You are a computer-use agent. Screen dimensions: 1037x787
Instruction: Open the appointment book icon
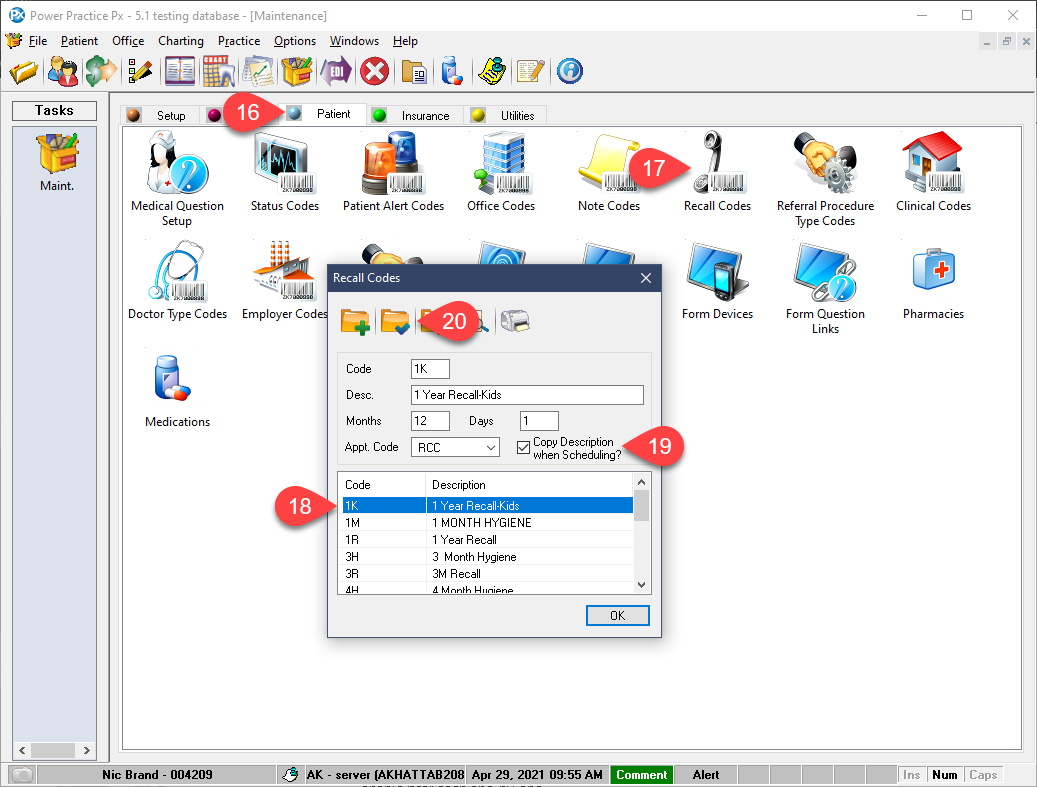[180, 71]
